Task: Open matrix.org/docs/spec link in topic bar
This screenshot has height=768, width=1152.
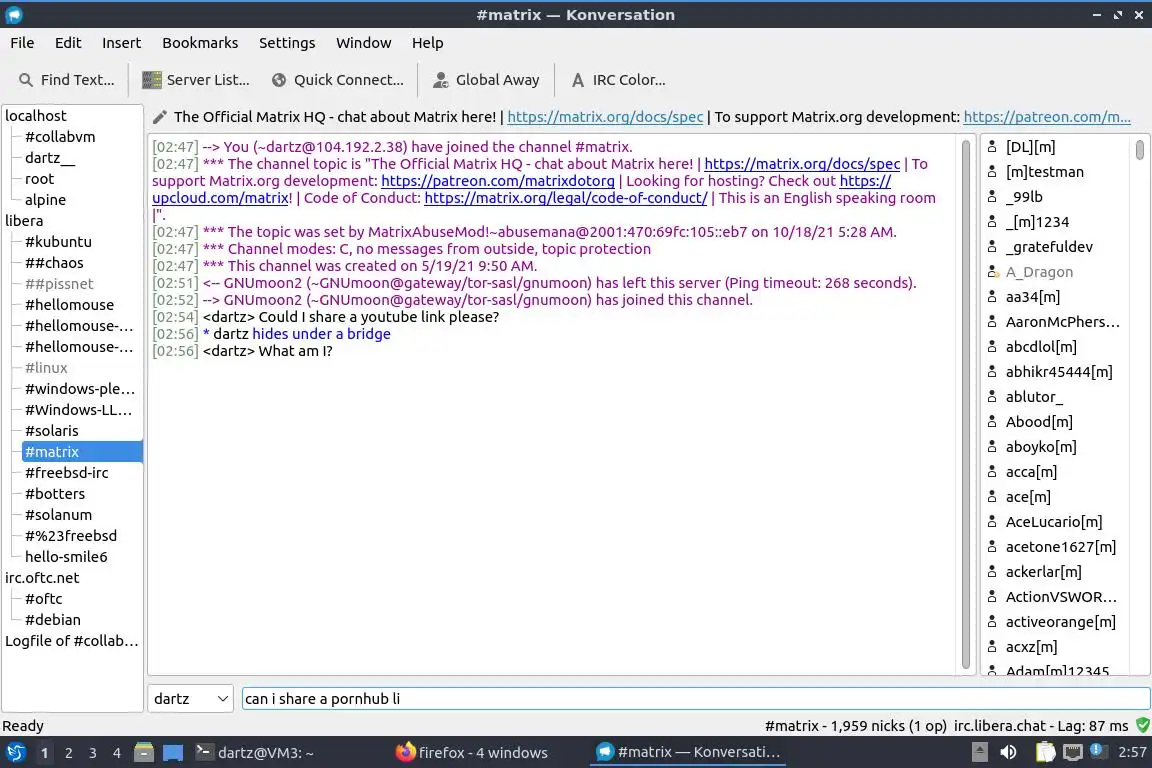Action: [605, 117]
